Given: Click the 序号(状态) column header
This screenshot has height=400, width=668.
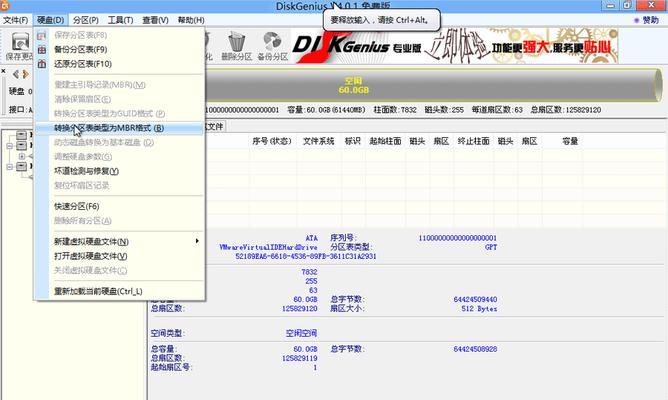Looking at the screenshot, I should click(x=272, y=141).
